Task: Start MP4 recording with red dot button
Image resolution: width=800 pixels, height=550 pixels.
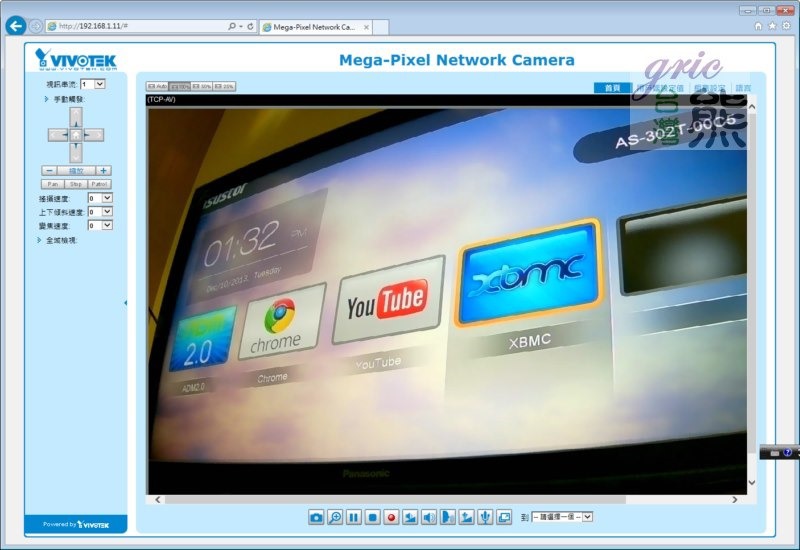Action: 391,517
